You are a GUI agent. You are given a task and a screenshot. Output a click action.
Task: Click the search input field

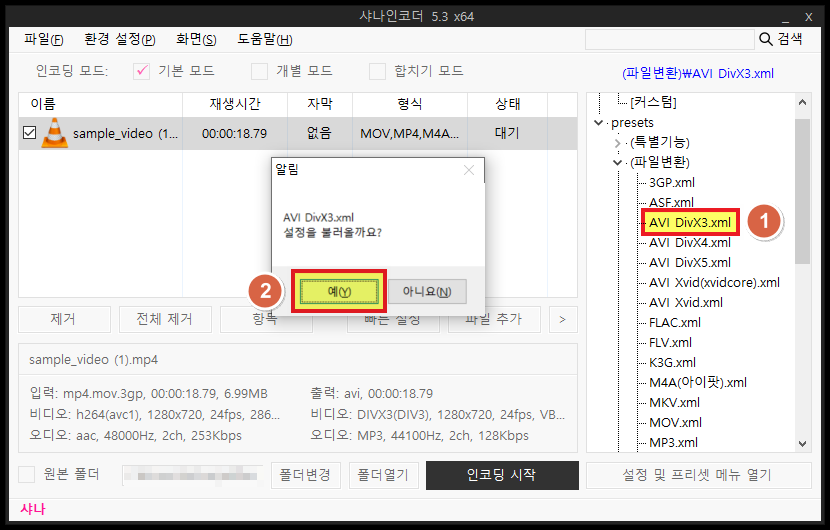pos(670,40)
